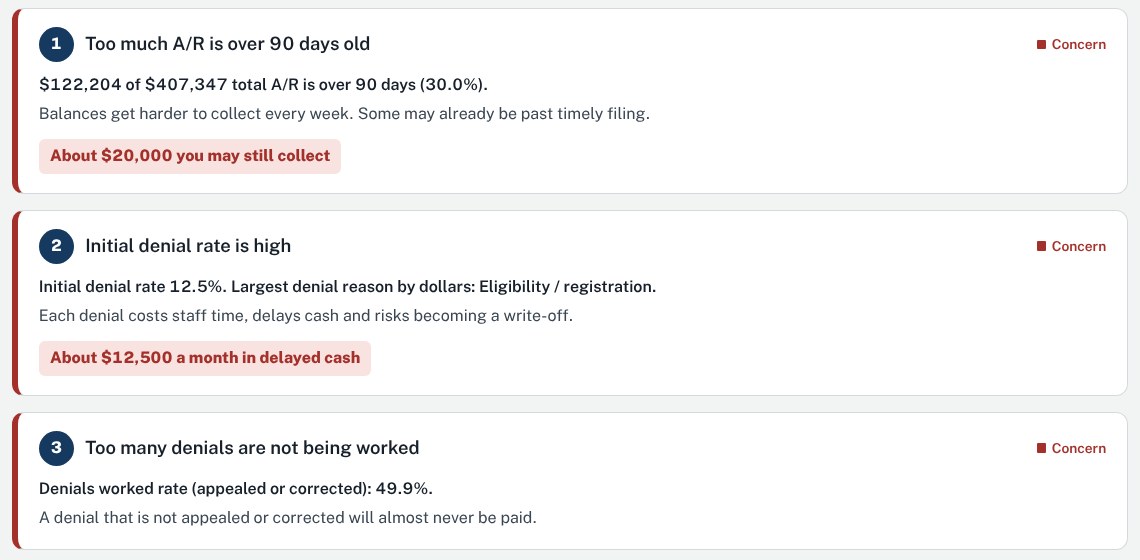The image size is (1140, 560).
Task: Click the 'About $20,000 you may still collect' pill
Action: pyautogui.click(x=190, y=156)
